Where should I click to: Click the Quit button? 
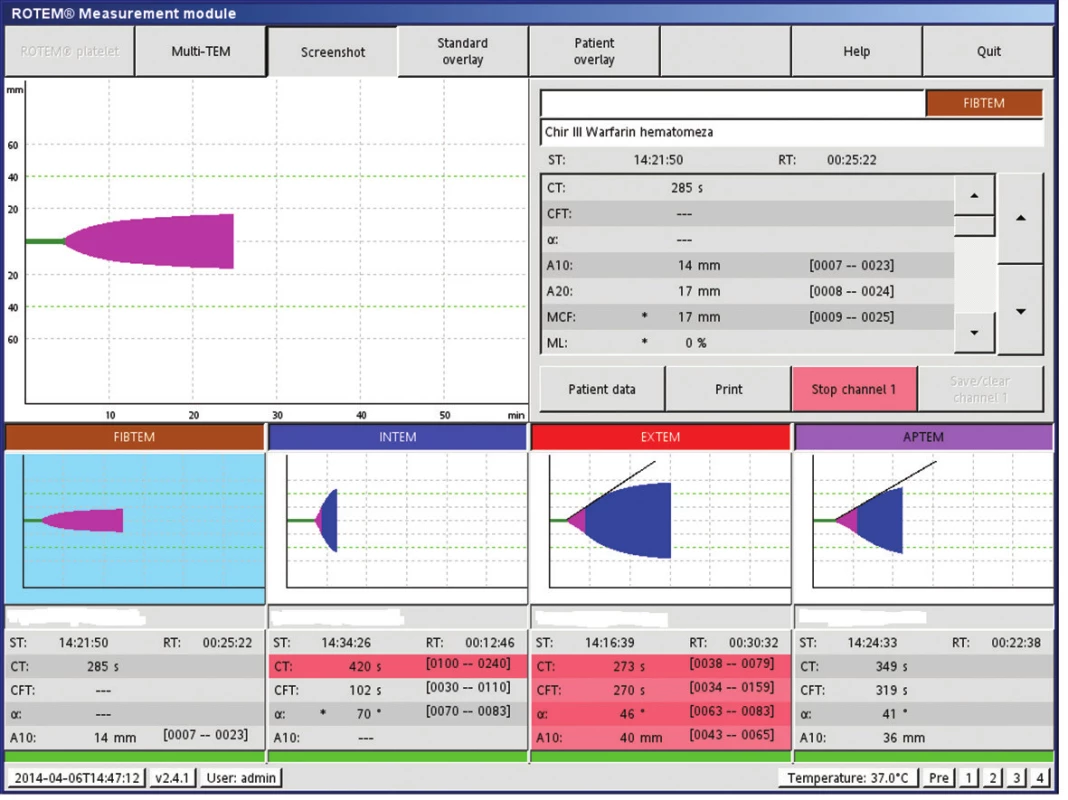pos(988,52)
